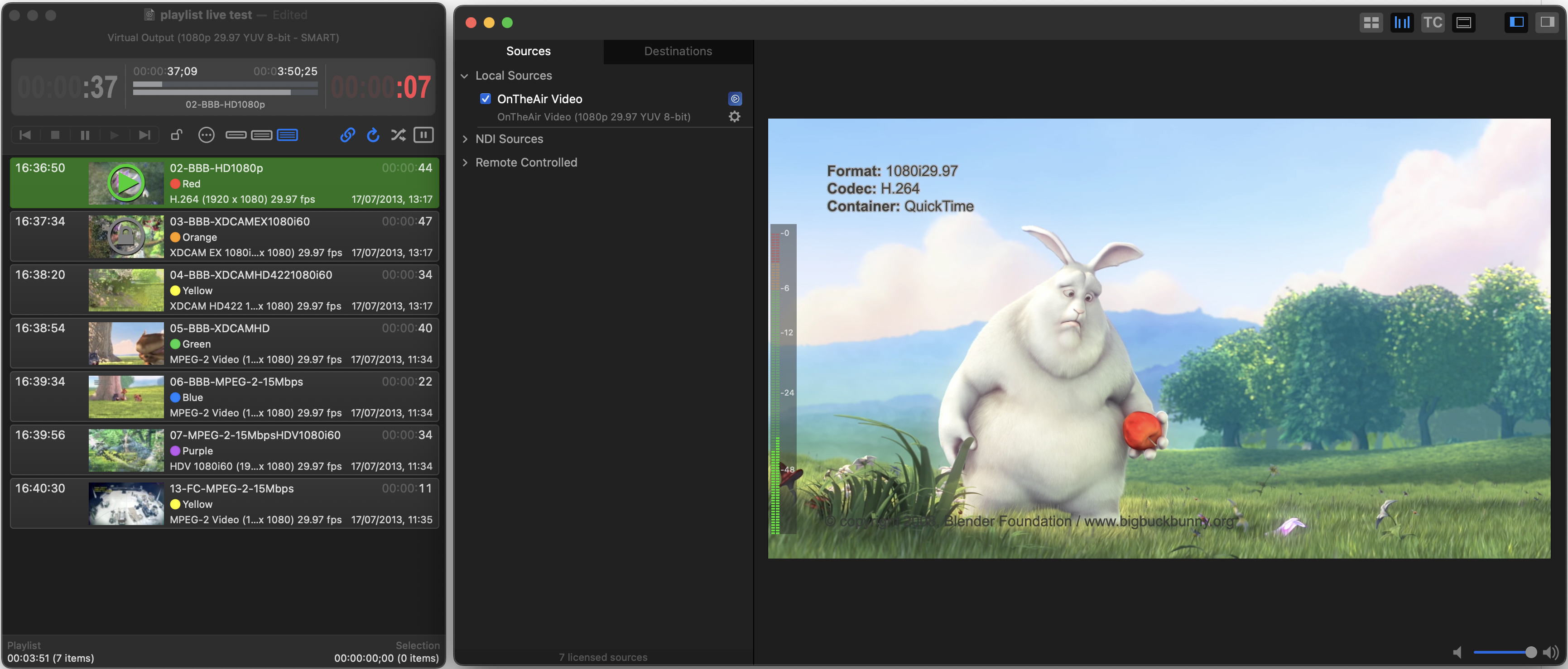1568x669 pixels.
Task: Click the Purple color label dot
Action: point(175,451)
